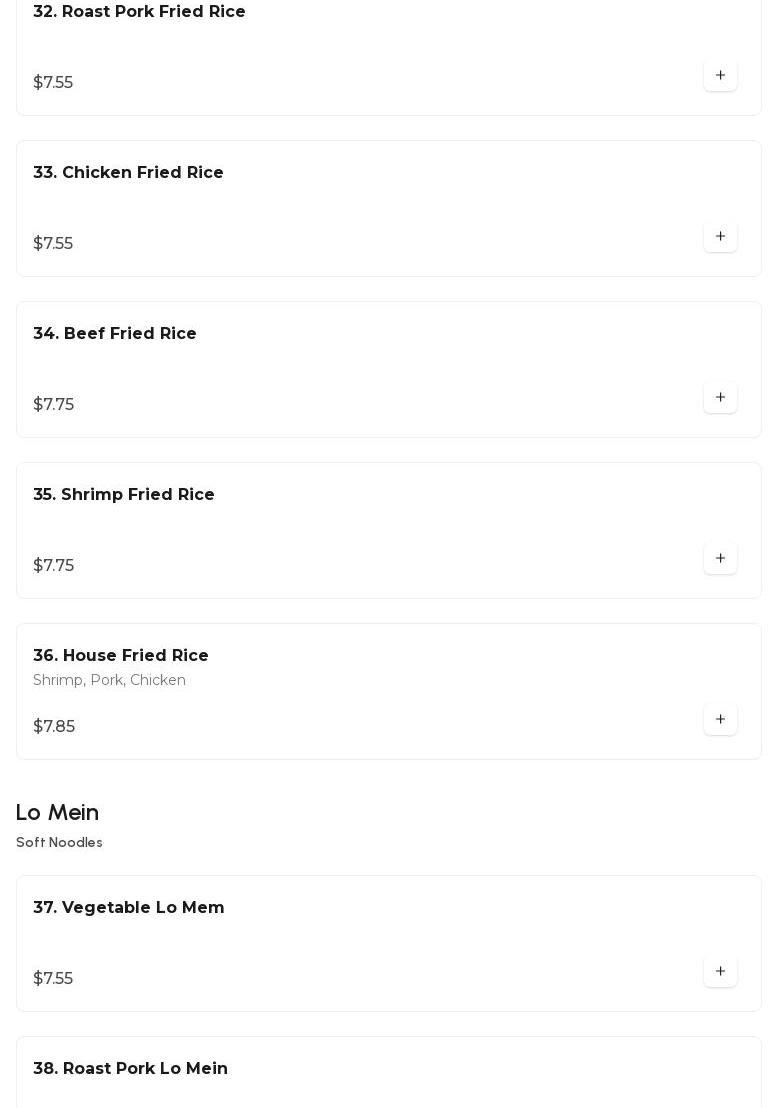Viewport: 778px width, 1108px height.
Task: Open the 32. Roast Pork Fried Rice item
Action: tap(139, 12)
